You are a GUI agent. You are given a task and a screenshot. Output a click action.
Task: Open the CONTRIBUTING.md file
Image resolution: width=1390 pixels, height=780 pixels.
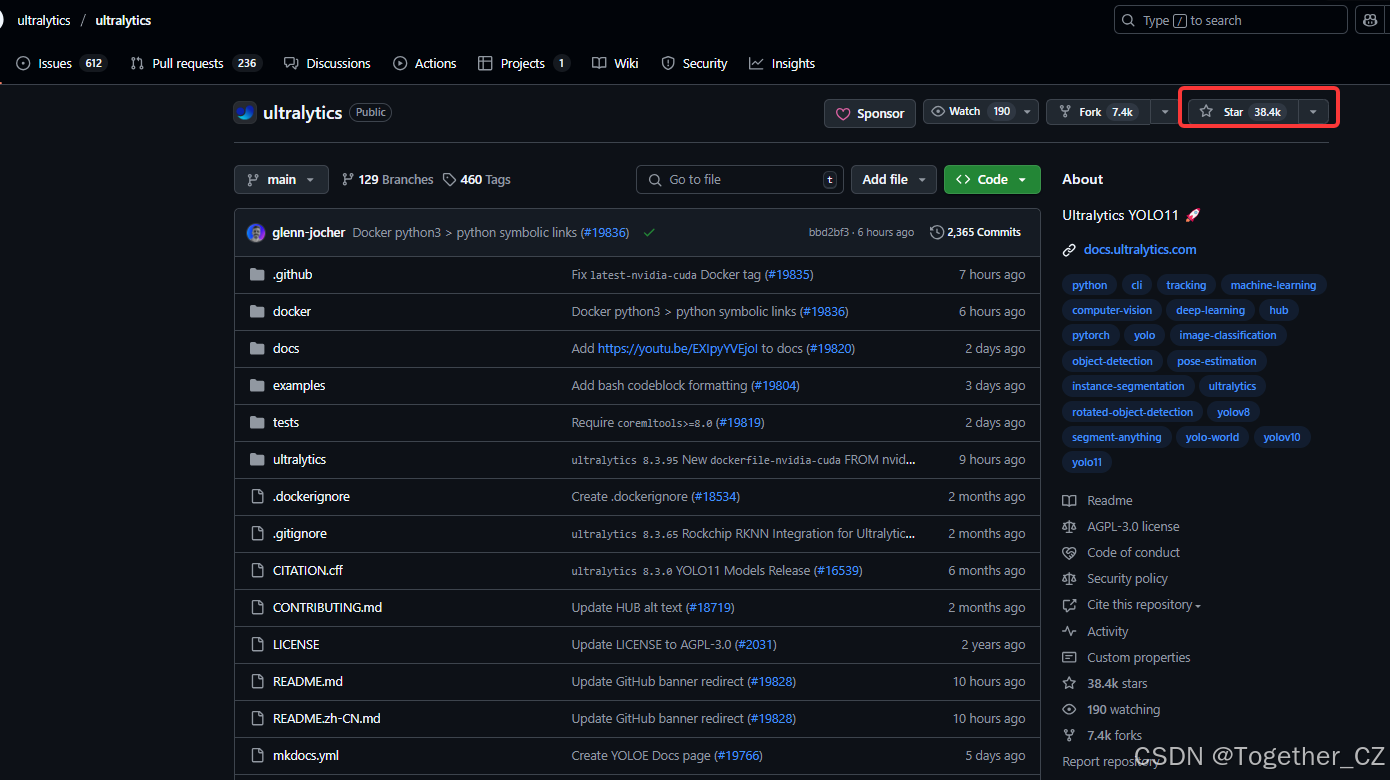point(327,607)
